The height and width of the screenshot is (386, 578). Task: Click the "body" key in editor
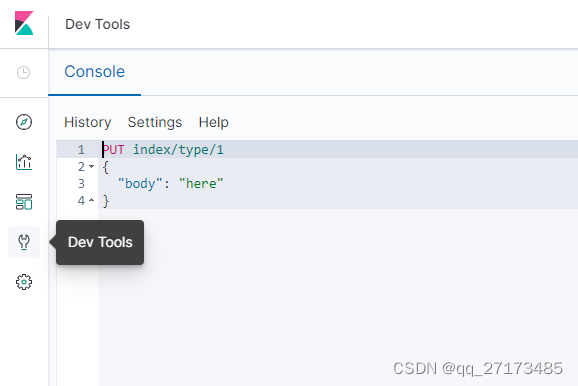pyautogui.click(x=140, y=184)
